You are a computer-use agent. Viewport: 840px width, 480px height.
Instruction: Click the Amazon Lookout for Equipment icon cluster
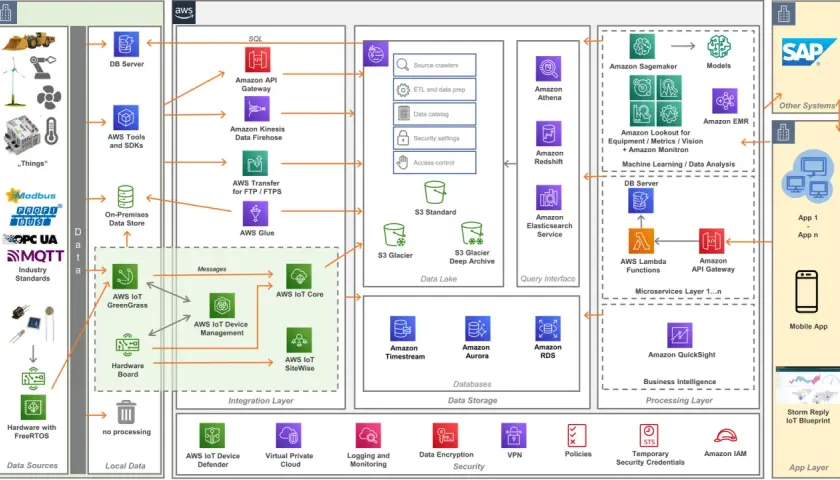coord(655,101)
